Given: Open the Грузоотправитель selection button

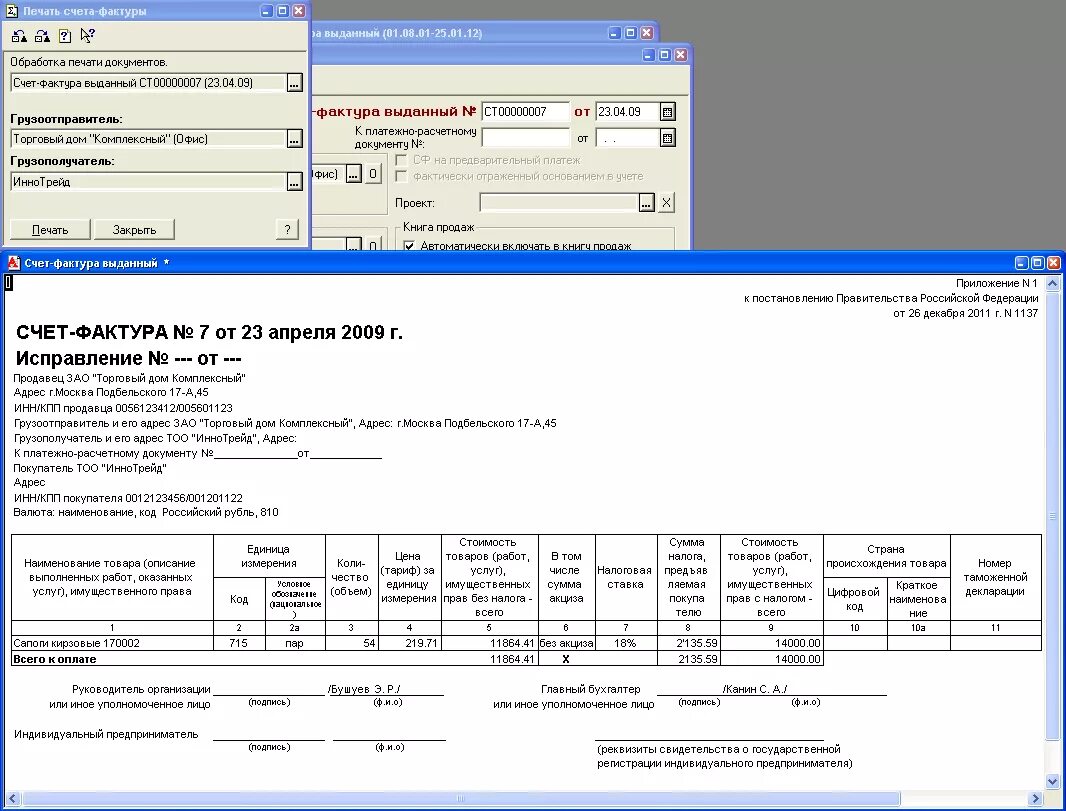Looking at the screenshot, I should coord(294,139).
